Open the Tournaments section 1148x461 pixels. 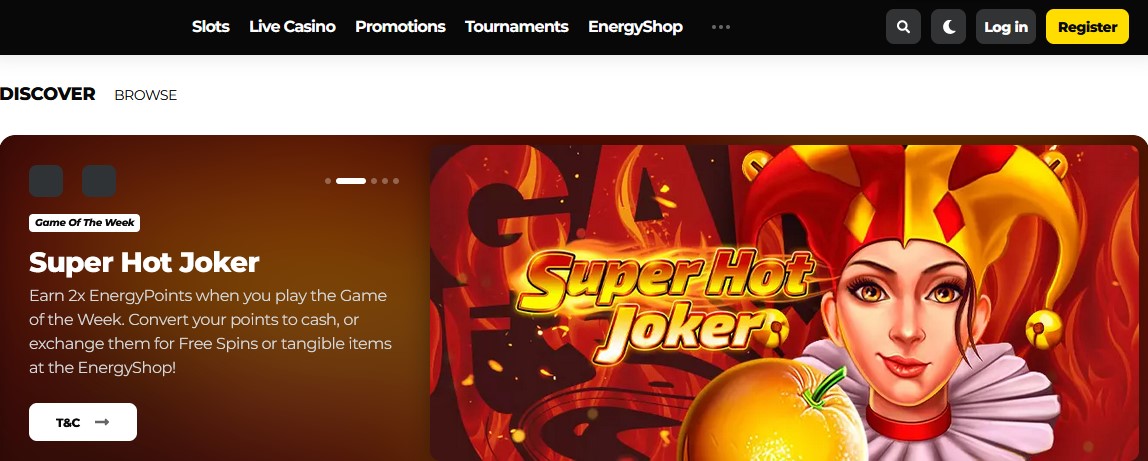[517, 27]
